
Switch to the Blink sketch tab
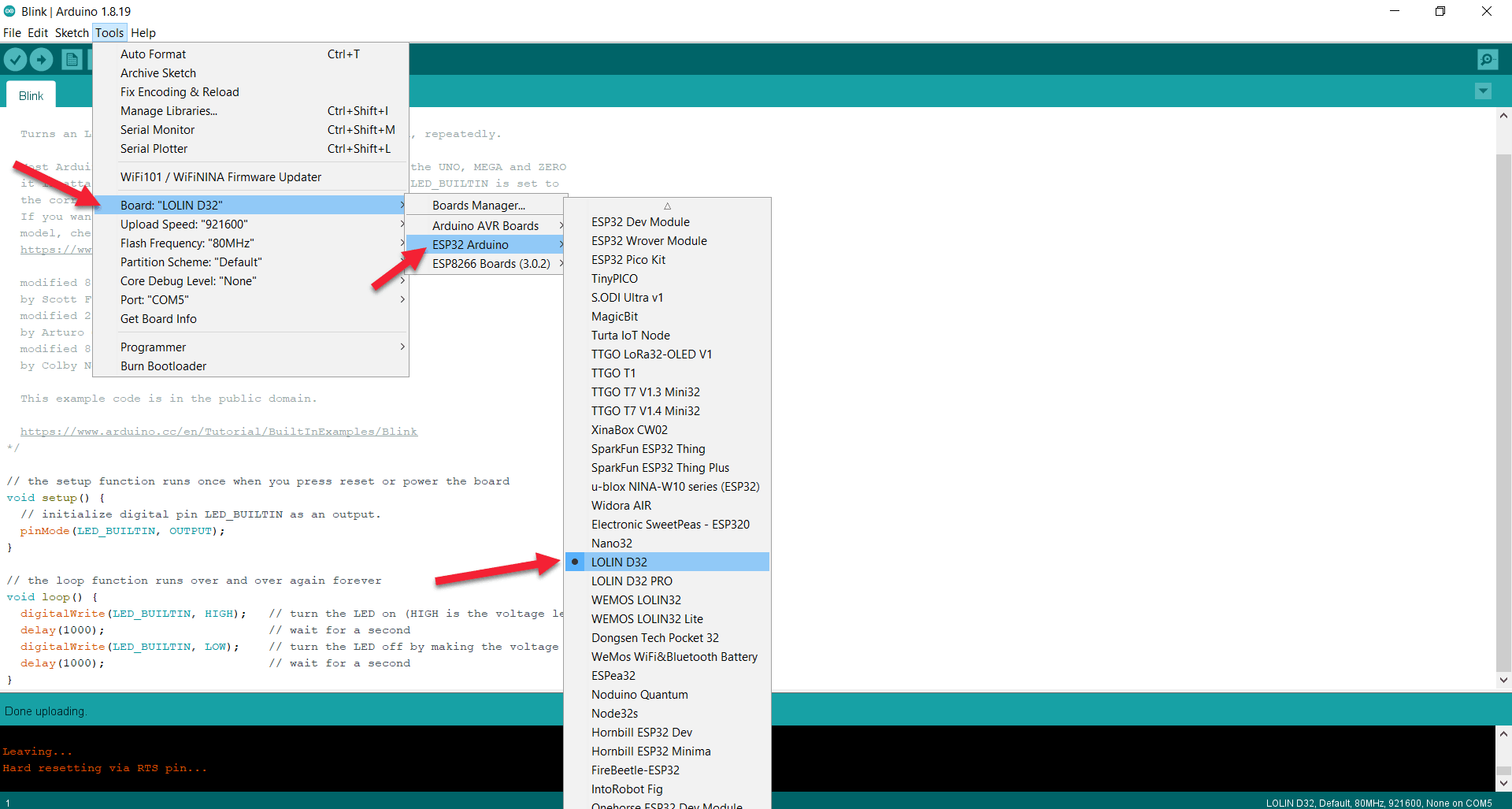[31, 95]
